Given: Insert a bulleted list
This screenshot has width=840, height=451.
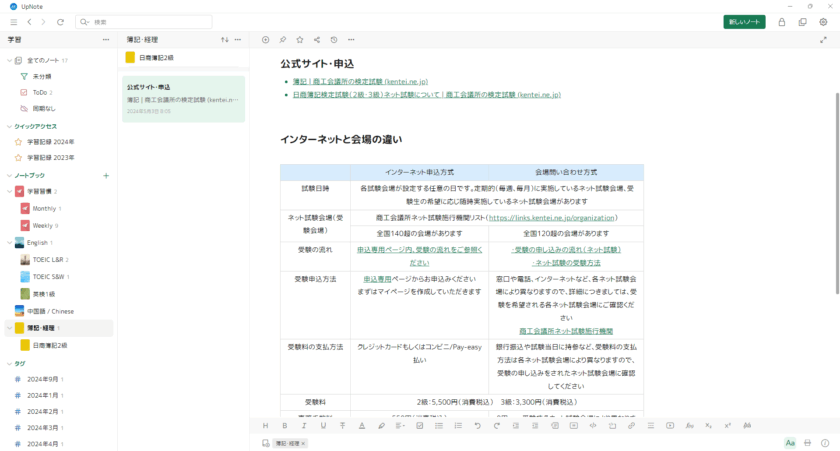Looking at the screenshot, I should [x=439, y=426].
